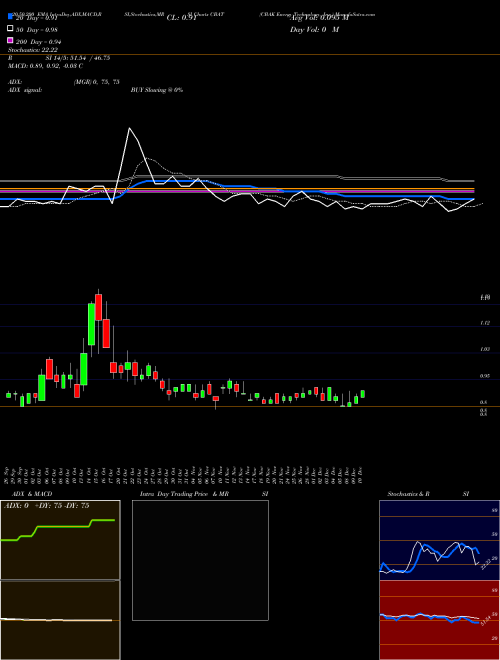Image resolution: width=500 pixels, height=660 pixels.
Task: Click the MACD lower sub-panel
Action: [x=60, y=620]
